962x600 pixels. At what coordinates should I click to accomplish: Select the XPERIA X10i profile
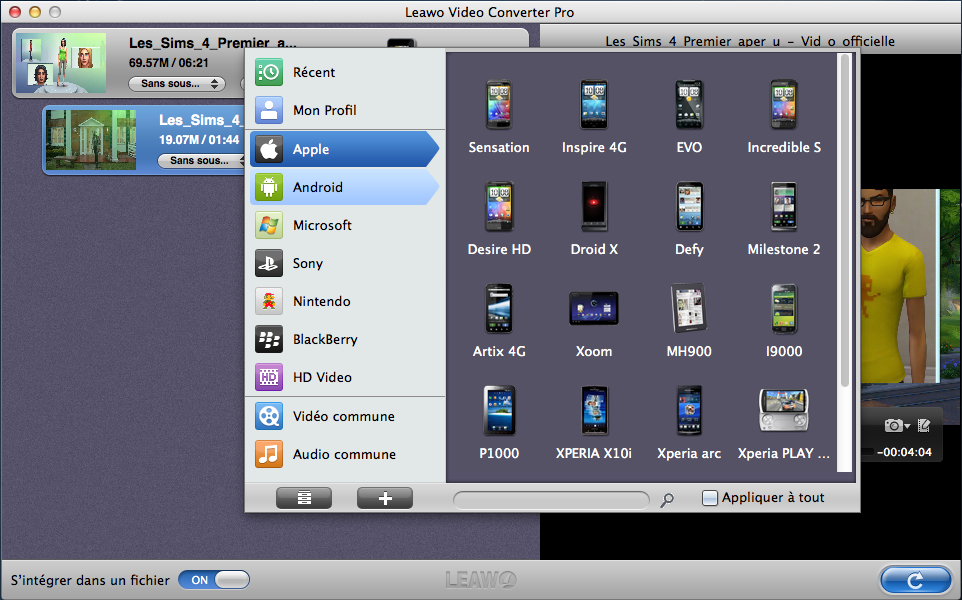point(594,422)
